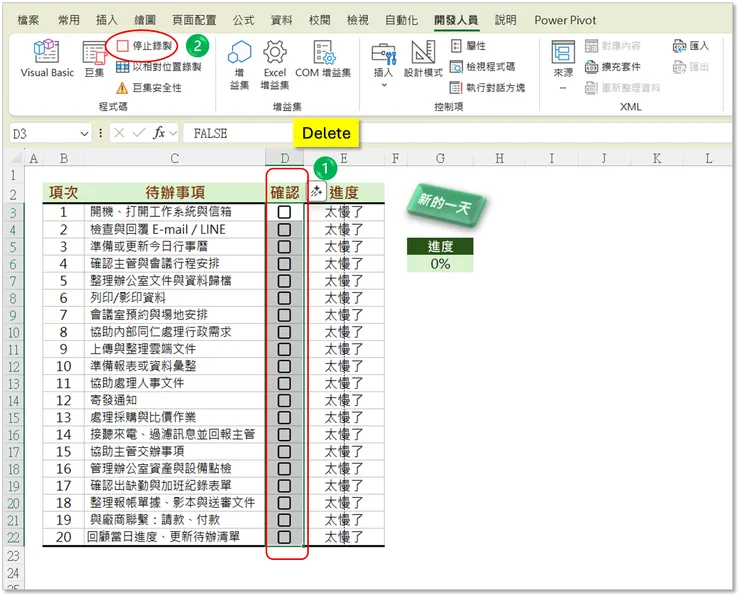
Task: Check the box for 回顧當日進度、更新待辦清單
Action: pos(284,537)
